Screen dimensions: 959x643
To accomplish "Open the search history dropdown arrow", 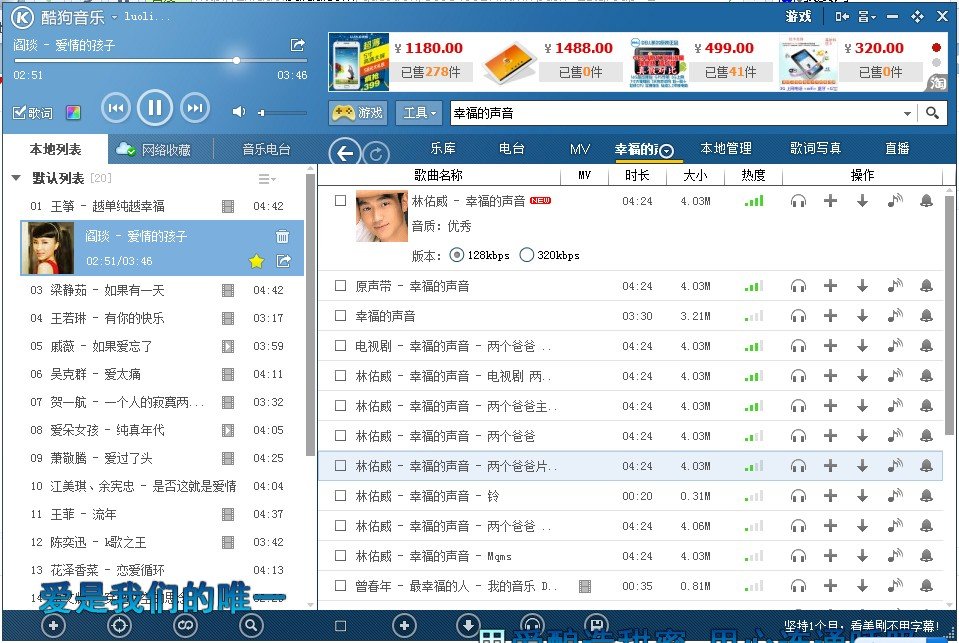I will tap(908, 113).
